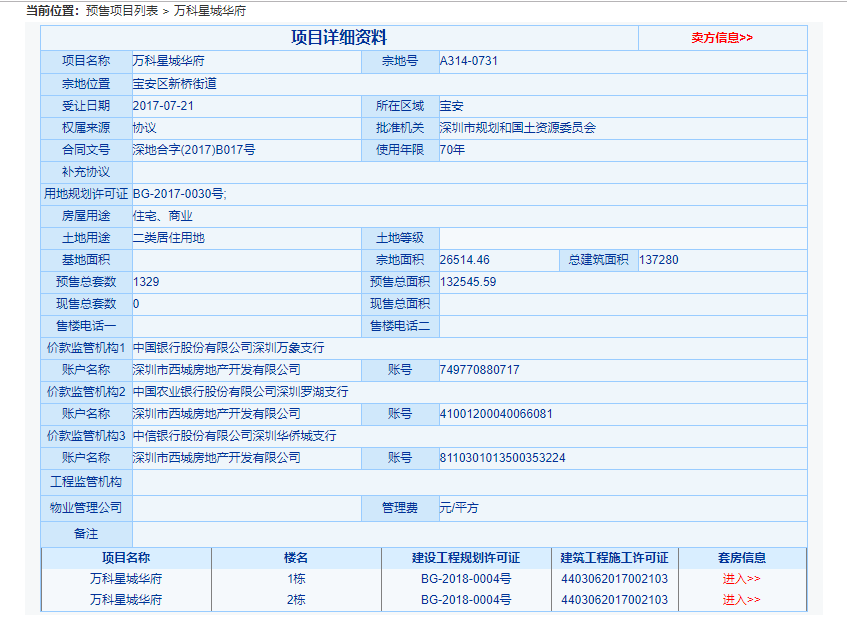Open the 卖方信息>> link
Viewport: 847px width, 620px height.
721,38
